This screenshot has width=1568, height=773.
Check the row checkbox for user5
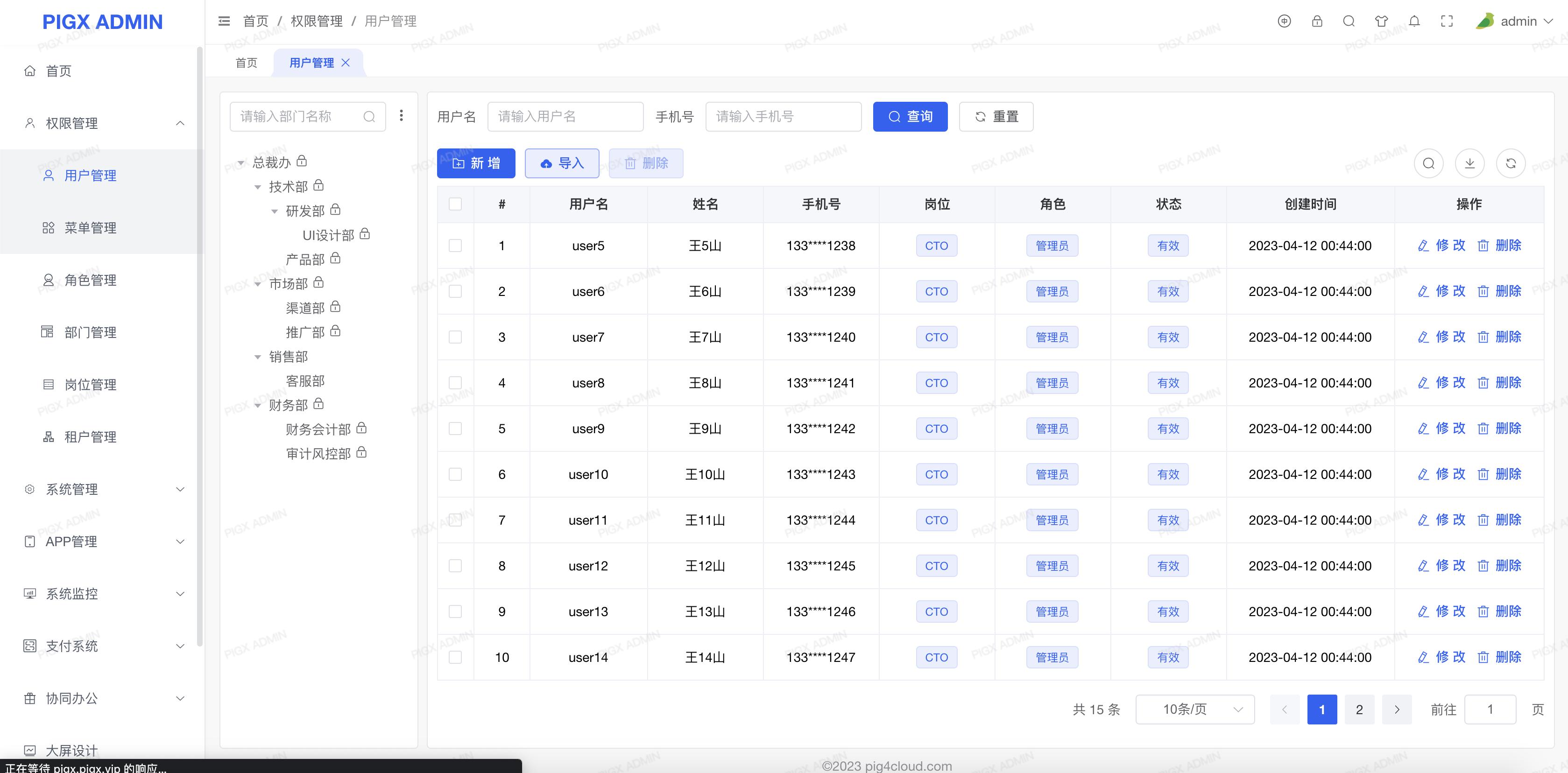(x=455, y=245)
